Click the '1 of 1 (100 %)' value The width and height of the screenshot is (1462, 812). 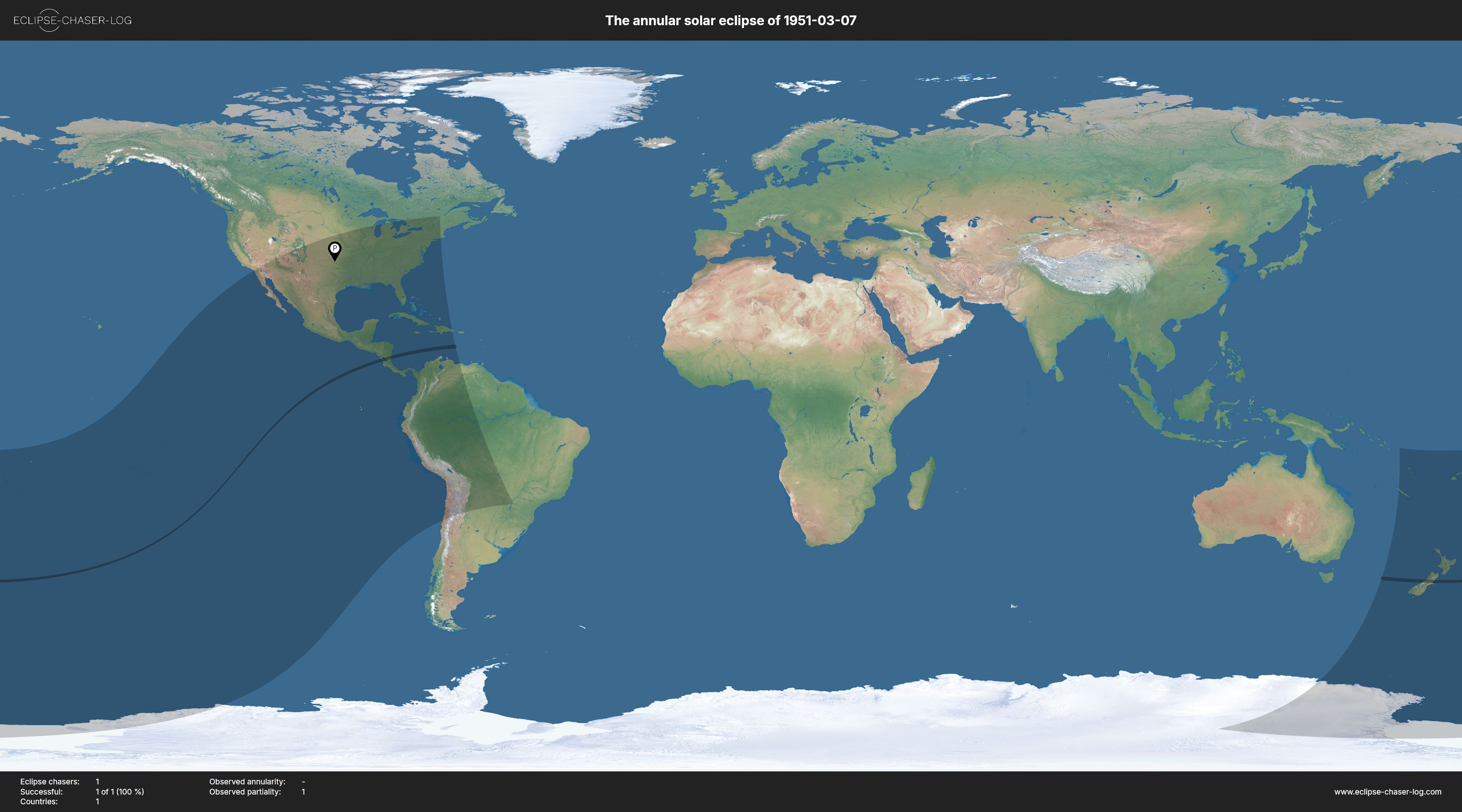click(120, 792)
